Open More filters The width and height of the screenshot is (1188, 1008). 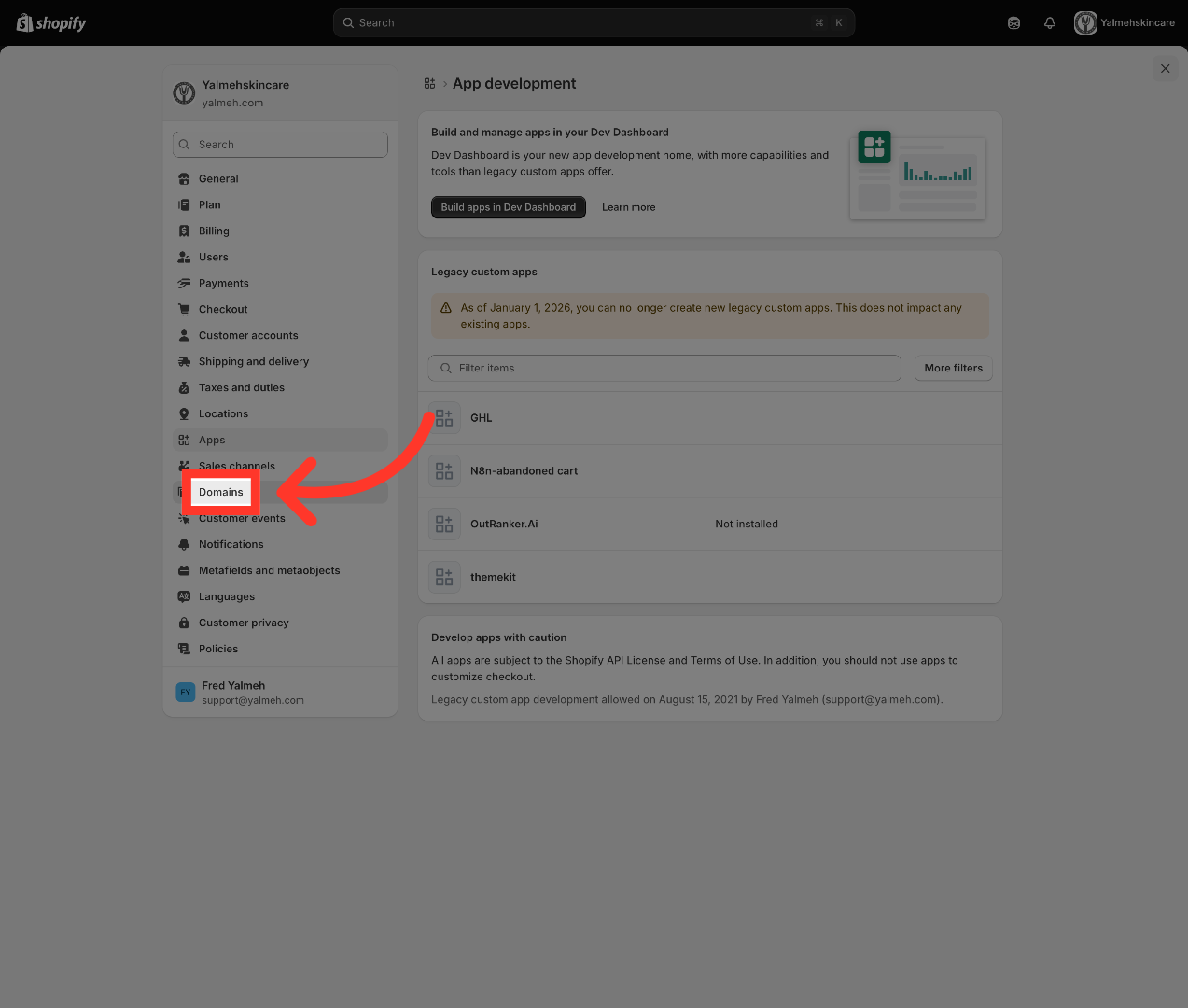(x=953, y=368)
